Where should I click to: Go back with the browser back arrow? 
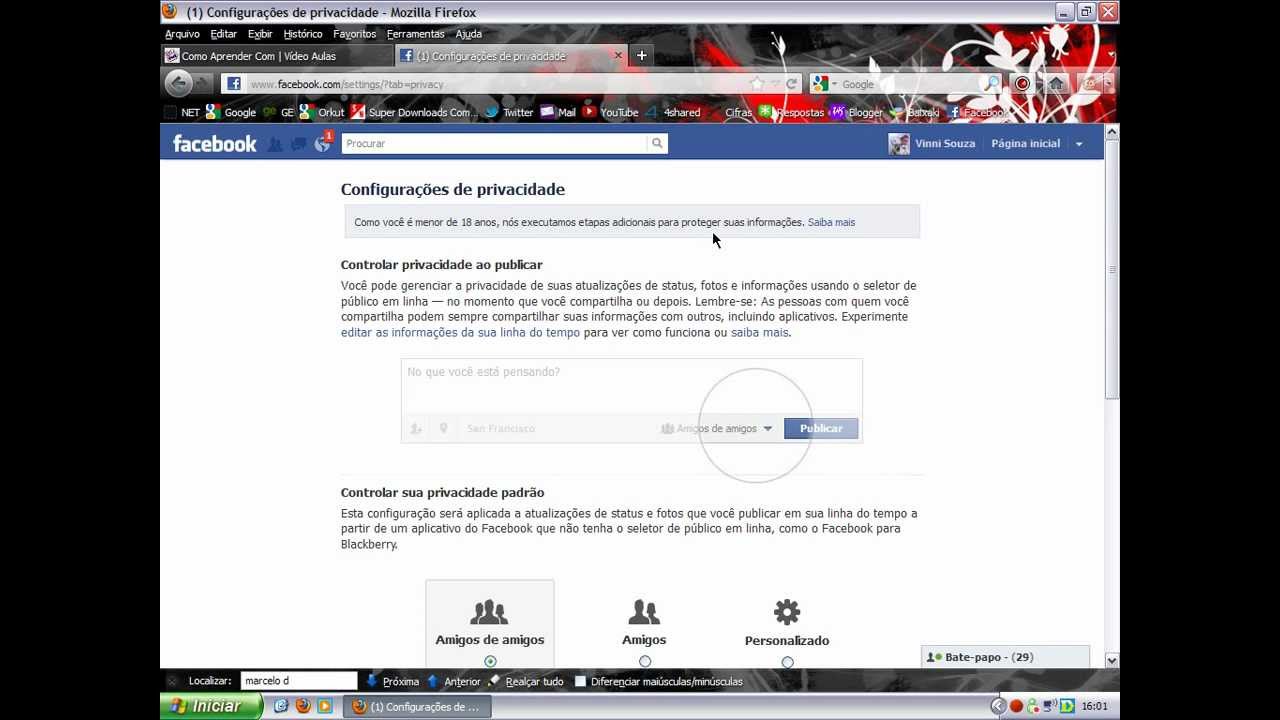[x=178, y=84]
